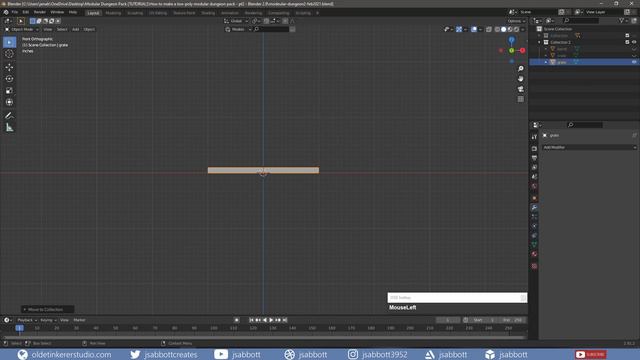Select the Select Box tool

(x=9, y=42)
